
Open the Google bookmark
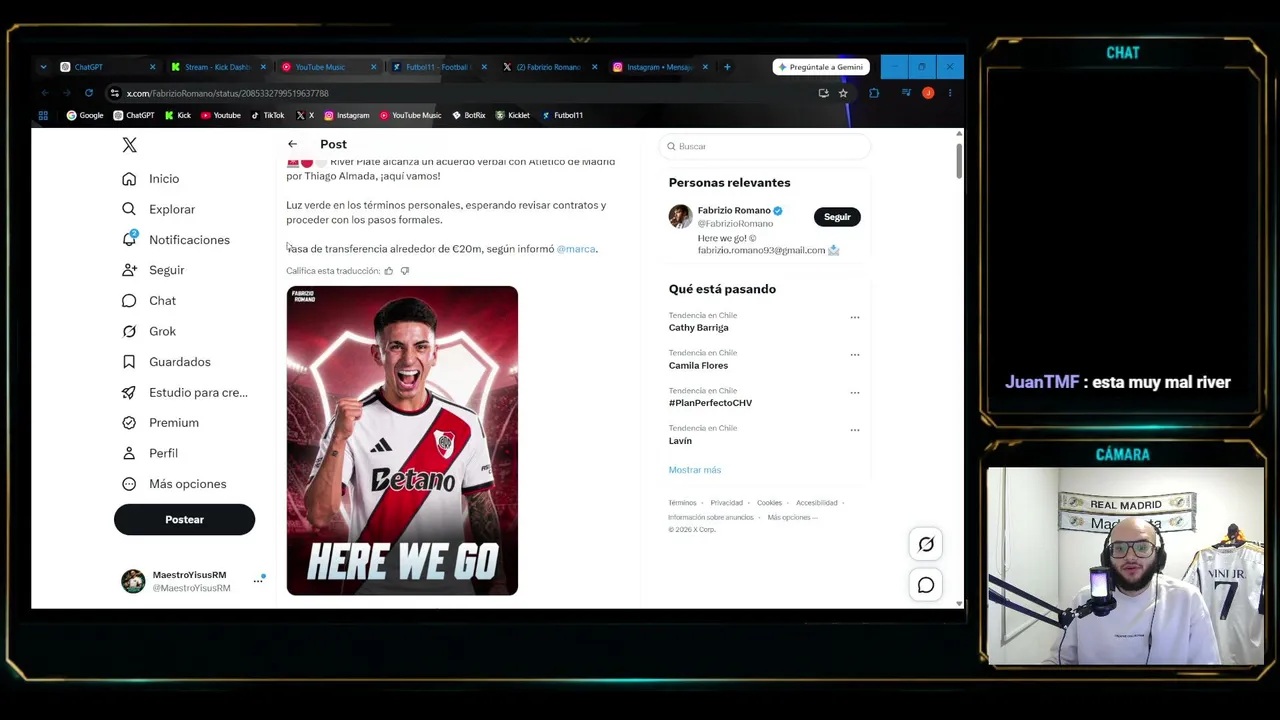coord(85,115)
